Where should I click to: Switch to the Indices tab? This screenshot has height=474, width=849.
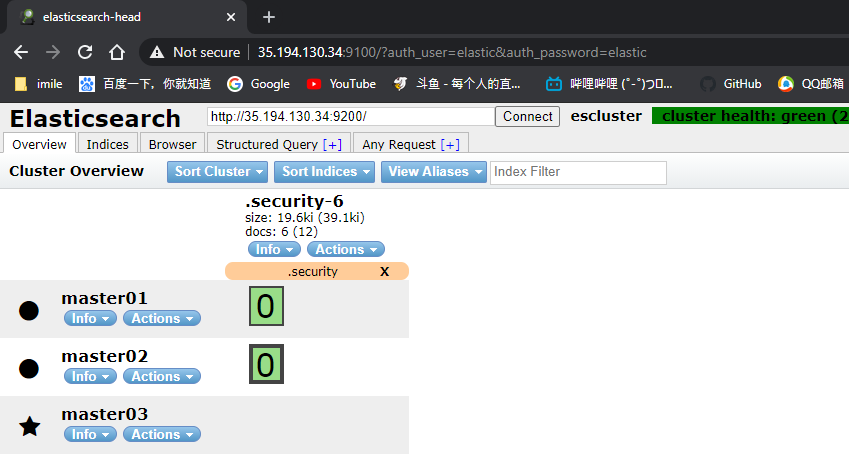[x=107, y=145]
